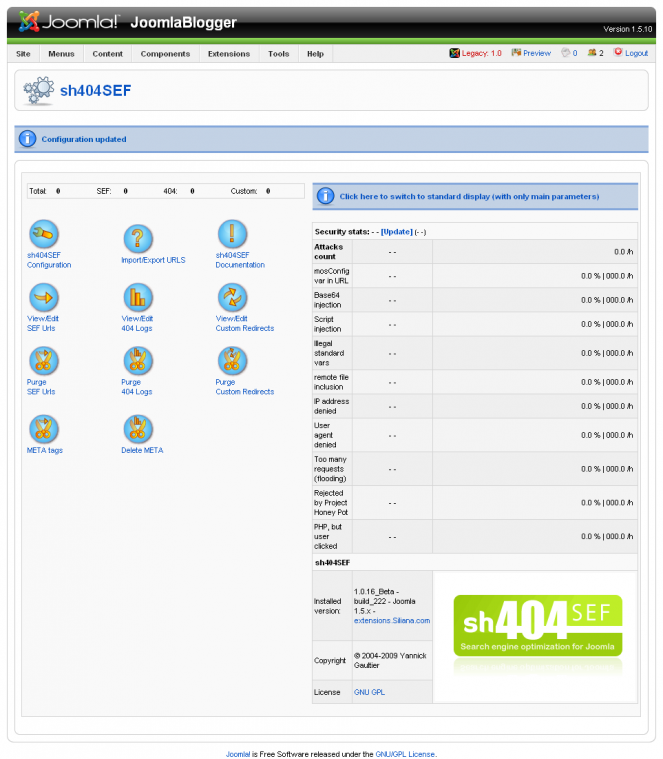Switch to standard display link
Screen dimensions: 663x759
pos(469,197)
